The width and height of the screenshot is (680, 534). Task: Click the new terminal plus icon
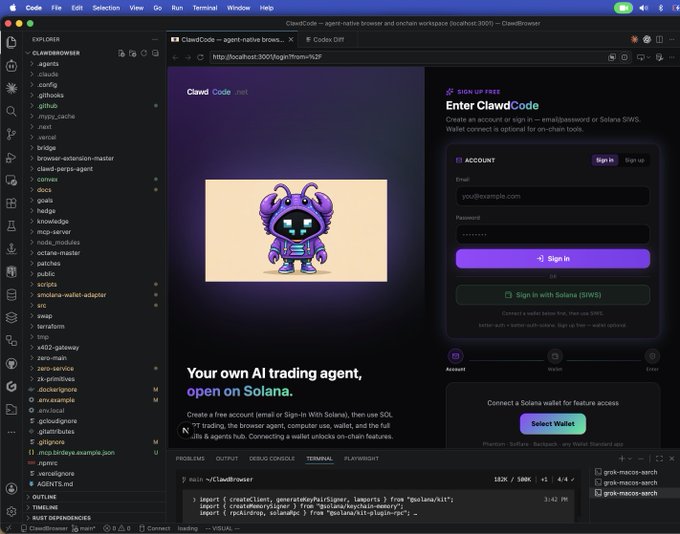pyautogui.click(x=622, y=459)
